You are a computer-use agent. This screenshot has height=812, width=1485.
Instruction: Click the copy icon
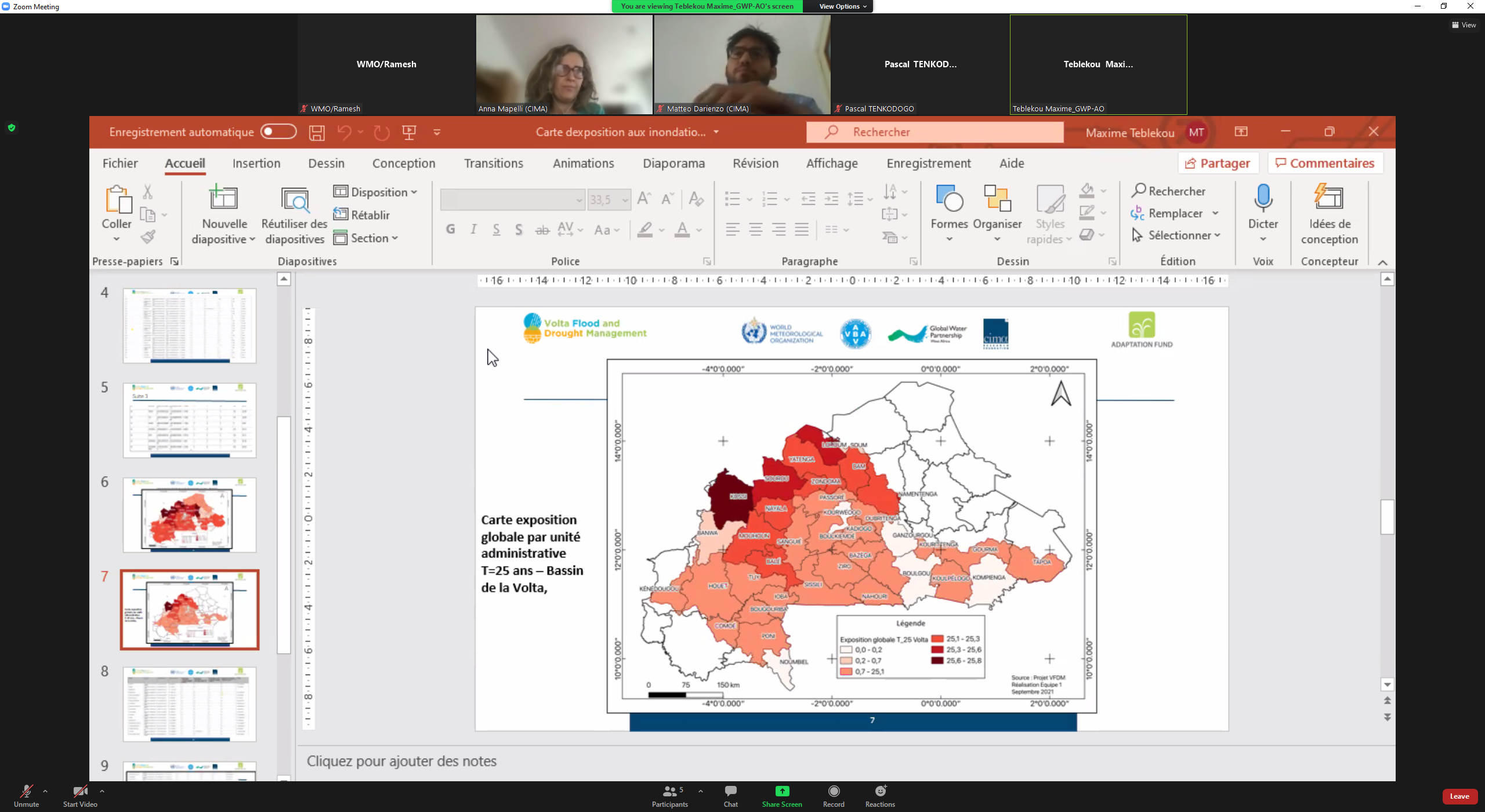point(148,215)
